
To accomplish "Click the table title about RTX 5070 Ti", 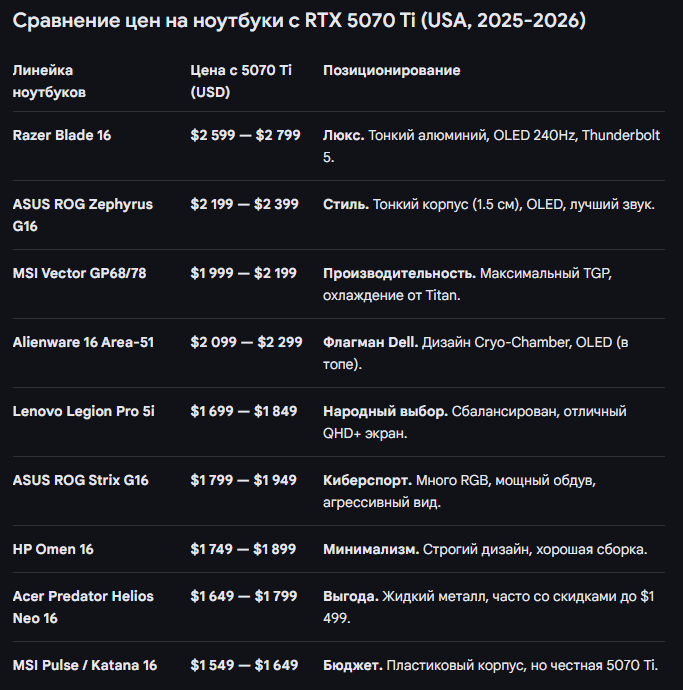I will [x=299, y=21].
